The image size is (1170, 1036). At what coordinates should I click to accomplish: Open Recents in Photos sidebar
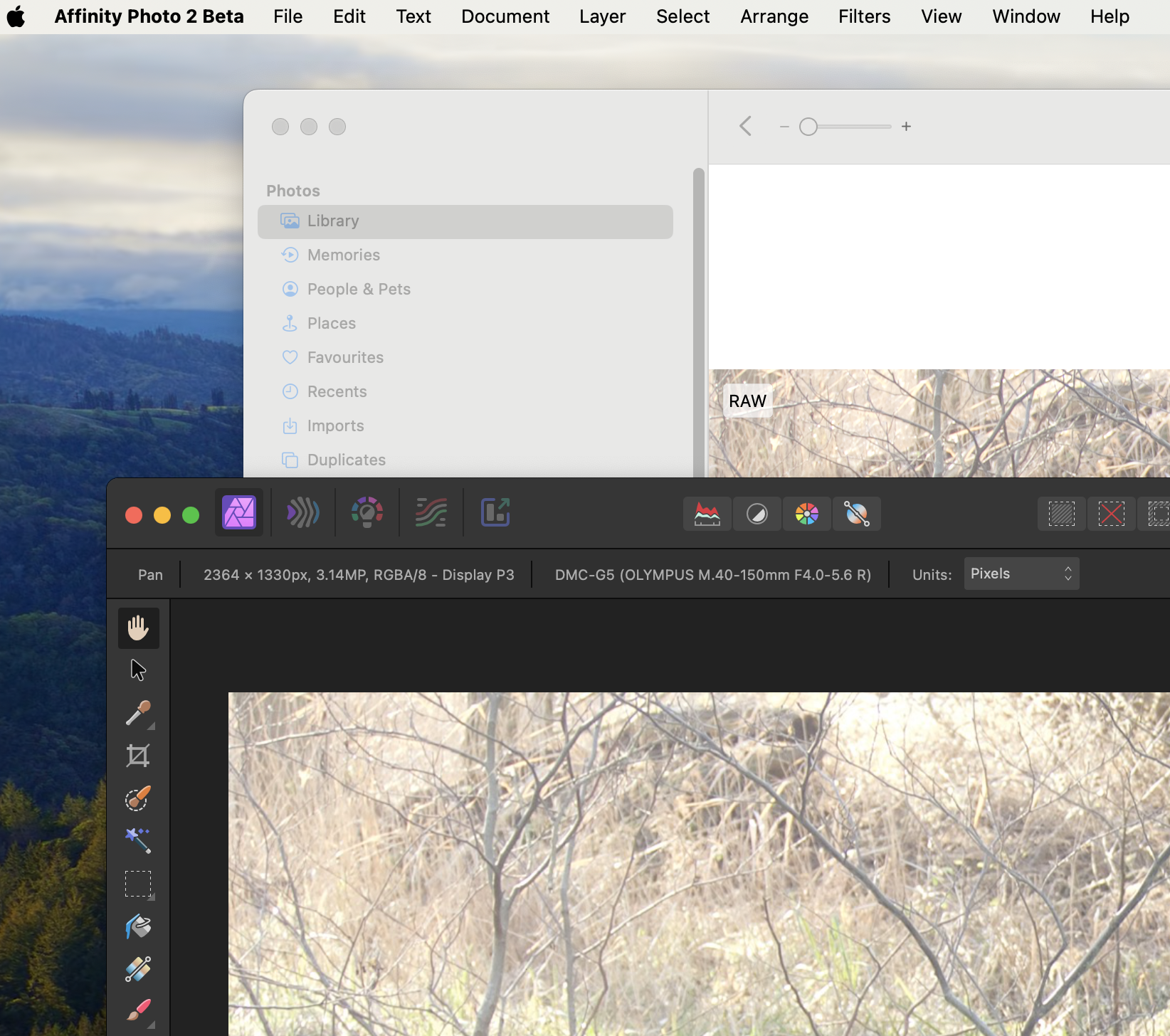[x=465, y=391]
